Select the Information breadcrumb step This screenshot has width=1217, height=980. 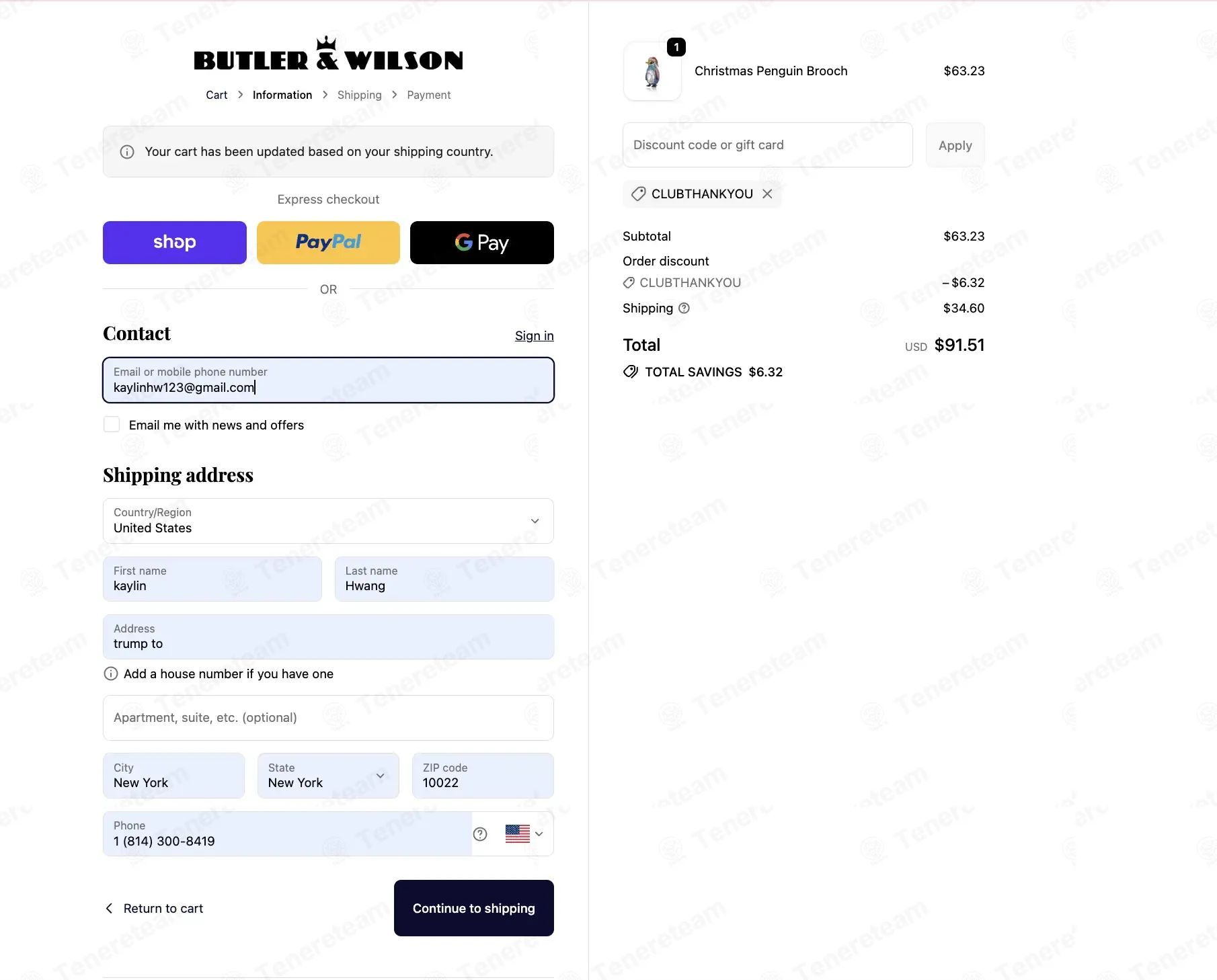pos(282,95)
